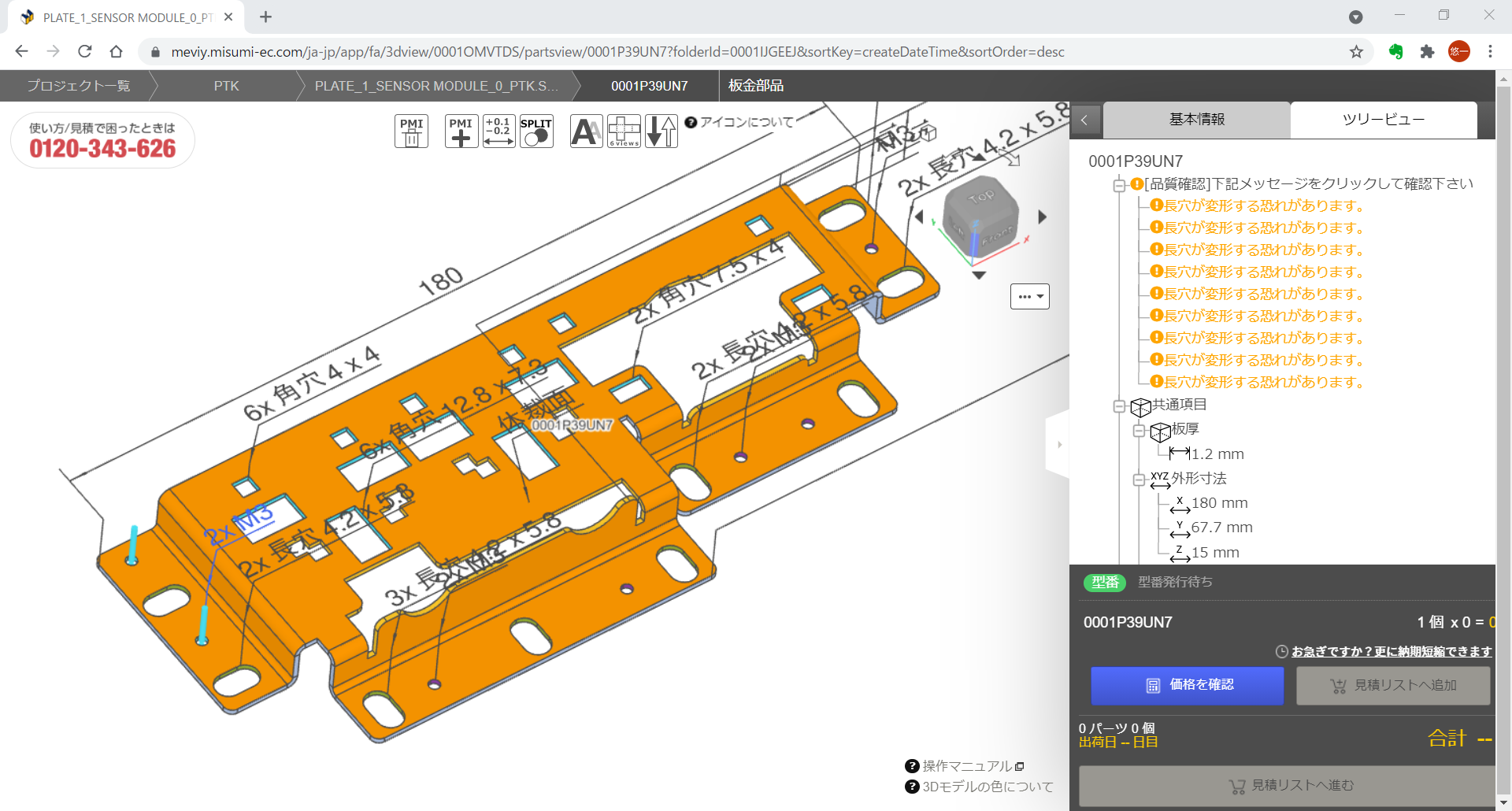This screenshot has width=1512, height=811.
Task: Click the XYZ icon beside 外形寸法
Action: click(x=1160, y=480)
